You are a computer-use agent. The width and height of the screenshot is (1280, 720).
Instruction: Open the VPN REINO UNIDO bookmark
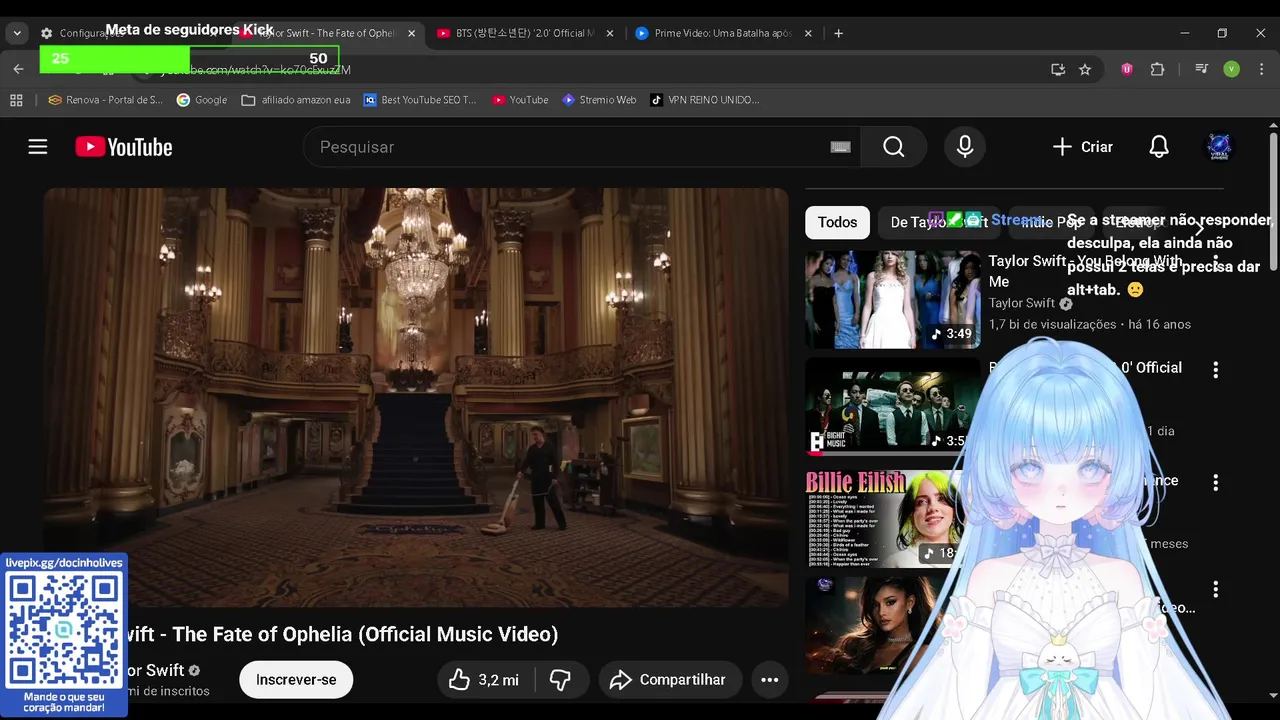[705, 100]
